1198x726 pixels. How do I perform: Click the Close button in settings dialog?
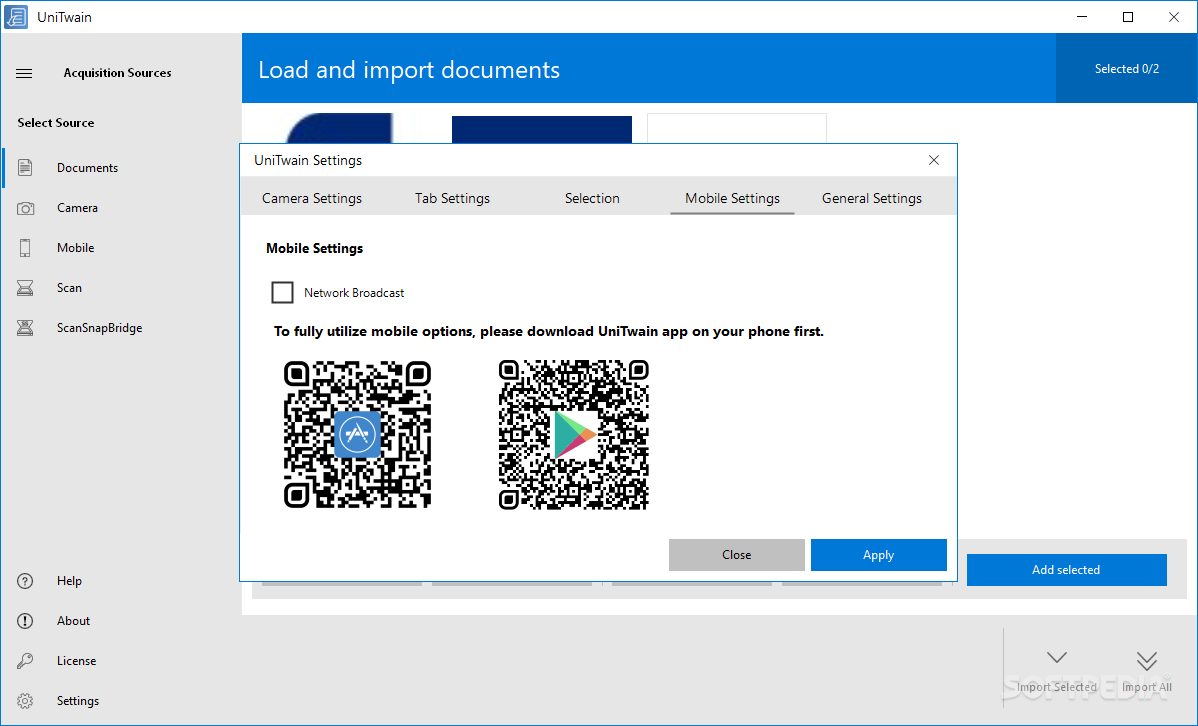(x=737, y=555)
